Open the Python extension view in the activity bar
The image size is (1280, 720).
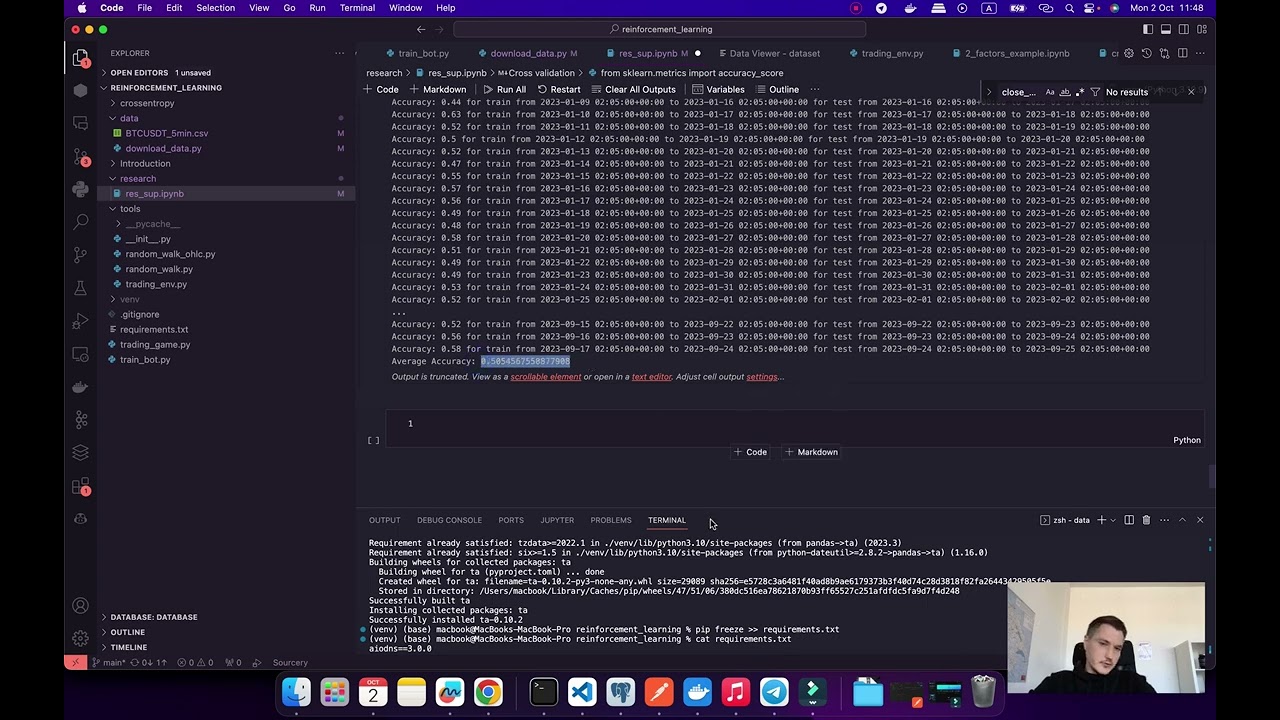pyautogui.click(x=81, y=189)
